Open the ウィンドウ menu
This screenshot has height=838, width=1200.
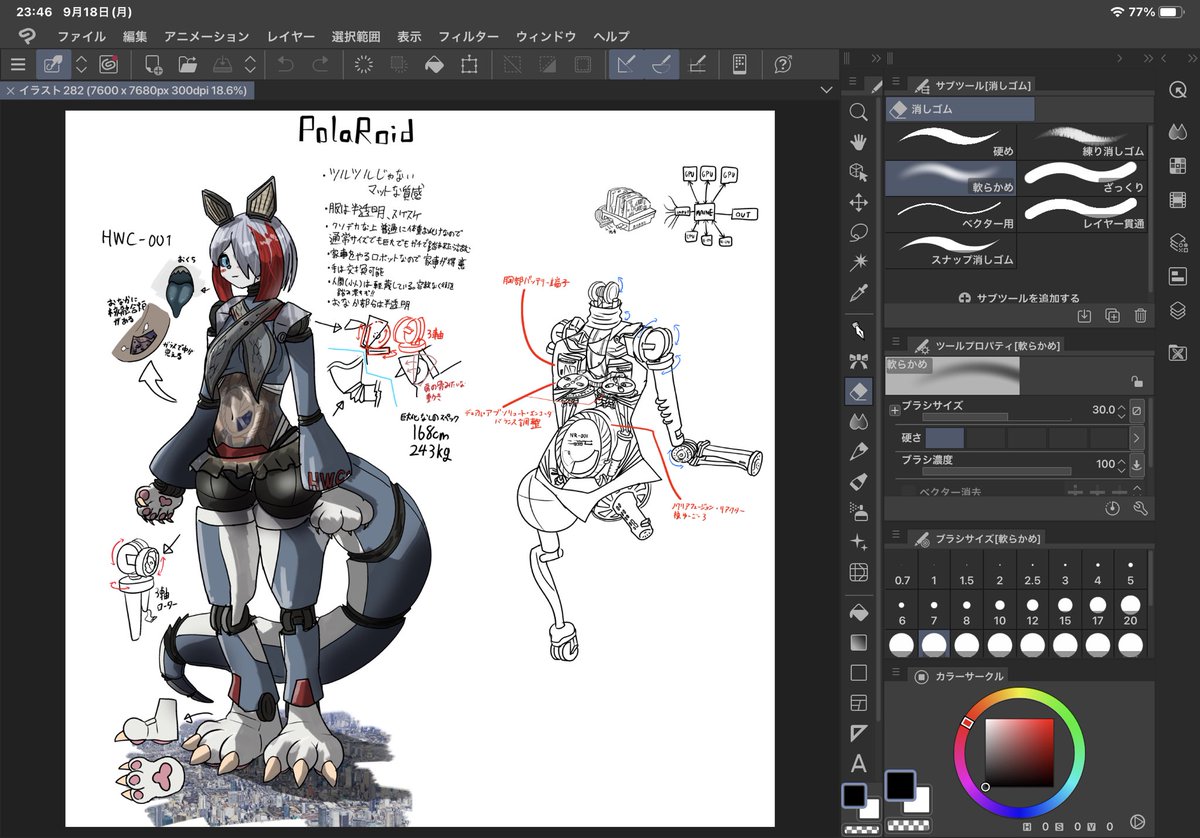546,36
